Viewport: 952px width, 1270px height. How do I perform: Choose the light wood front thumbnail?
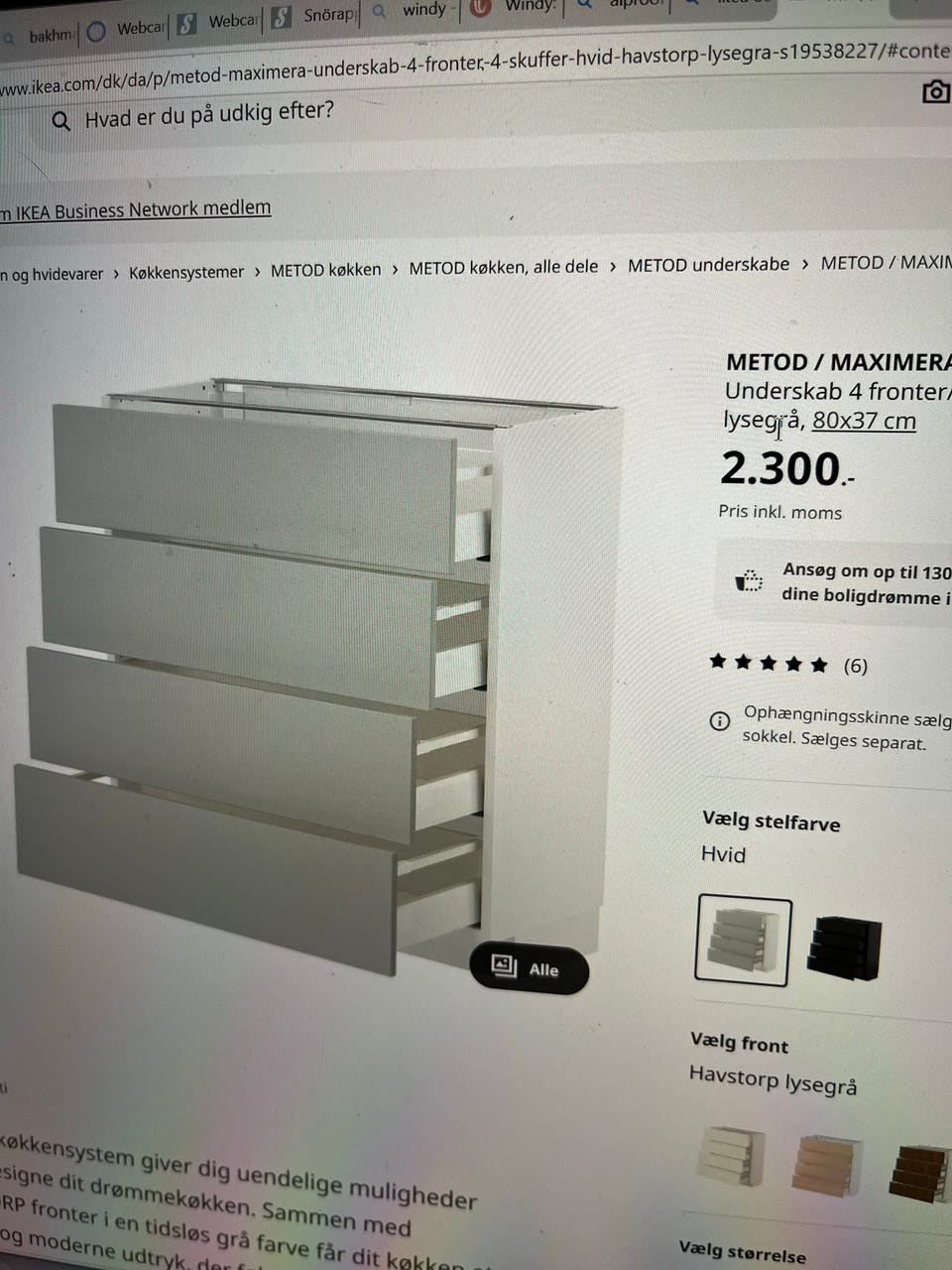tap(826, 1164)
